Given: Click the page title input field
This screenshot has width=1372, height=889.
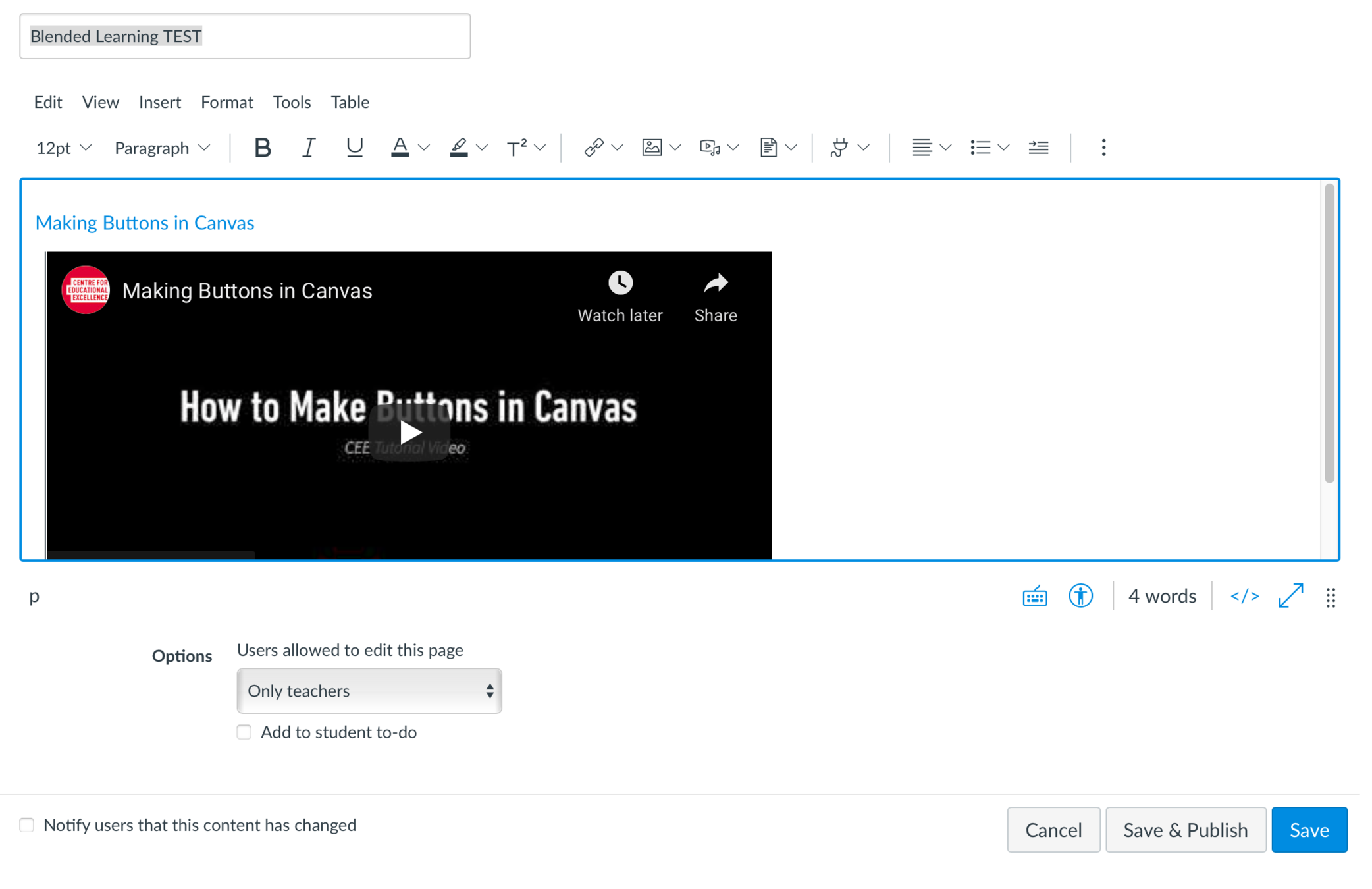Looking at the screenshot, I should point(245,36).
